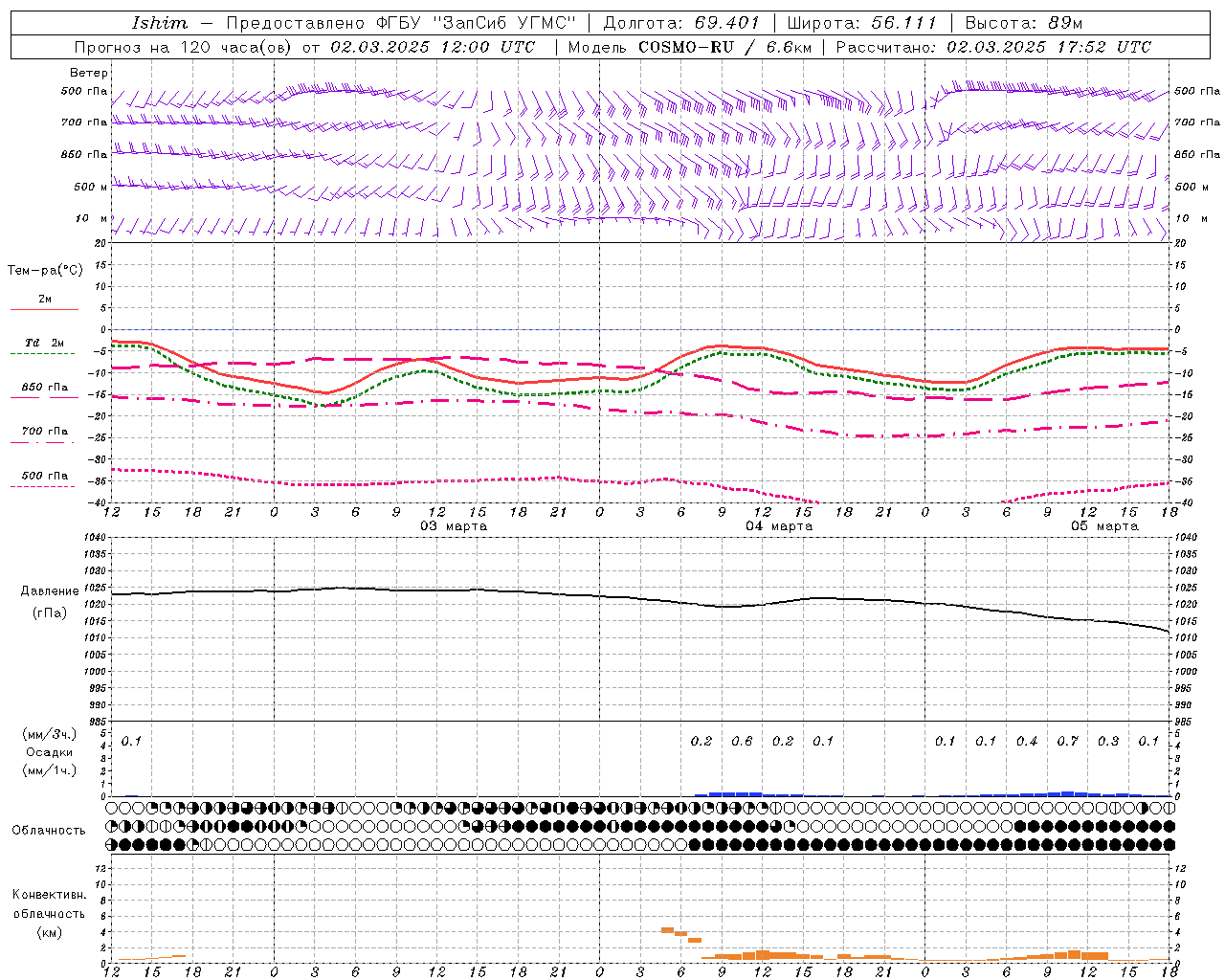
Task: Click the "Давление" pressure label
Action: [50, 591]
